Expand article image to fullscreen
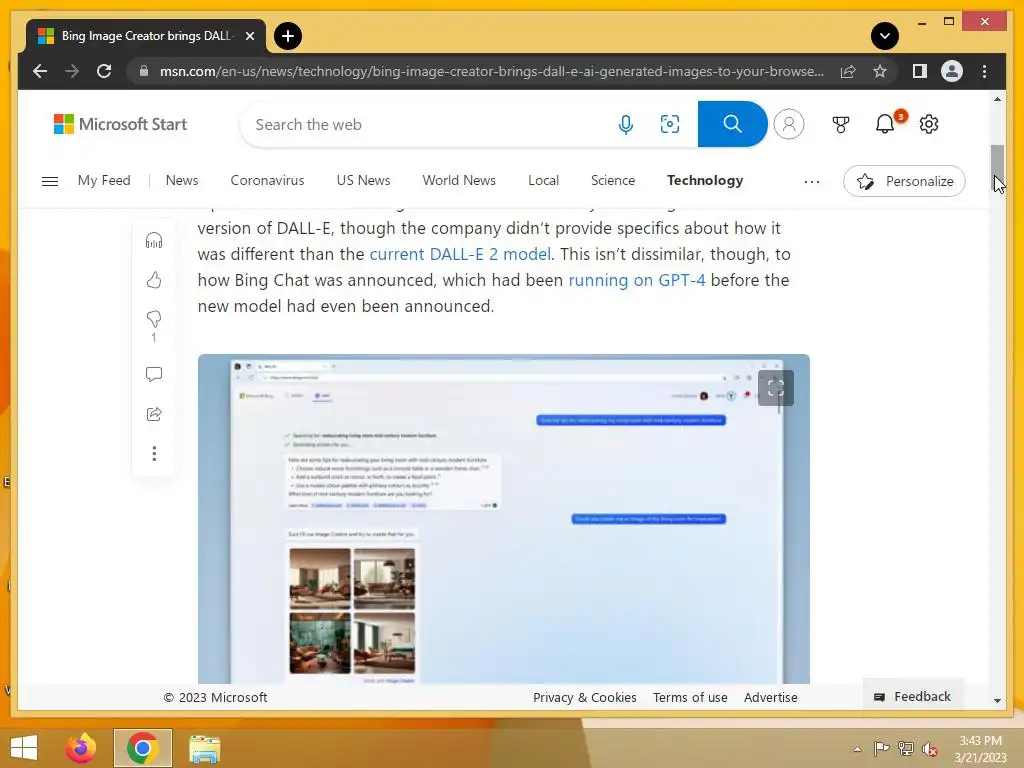Viewport: 1024px width, 768px height. click(775, 388)
